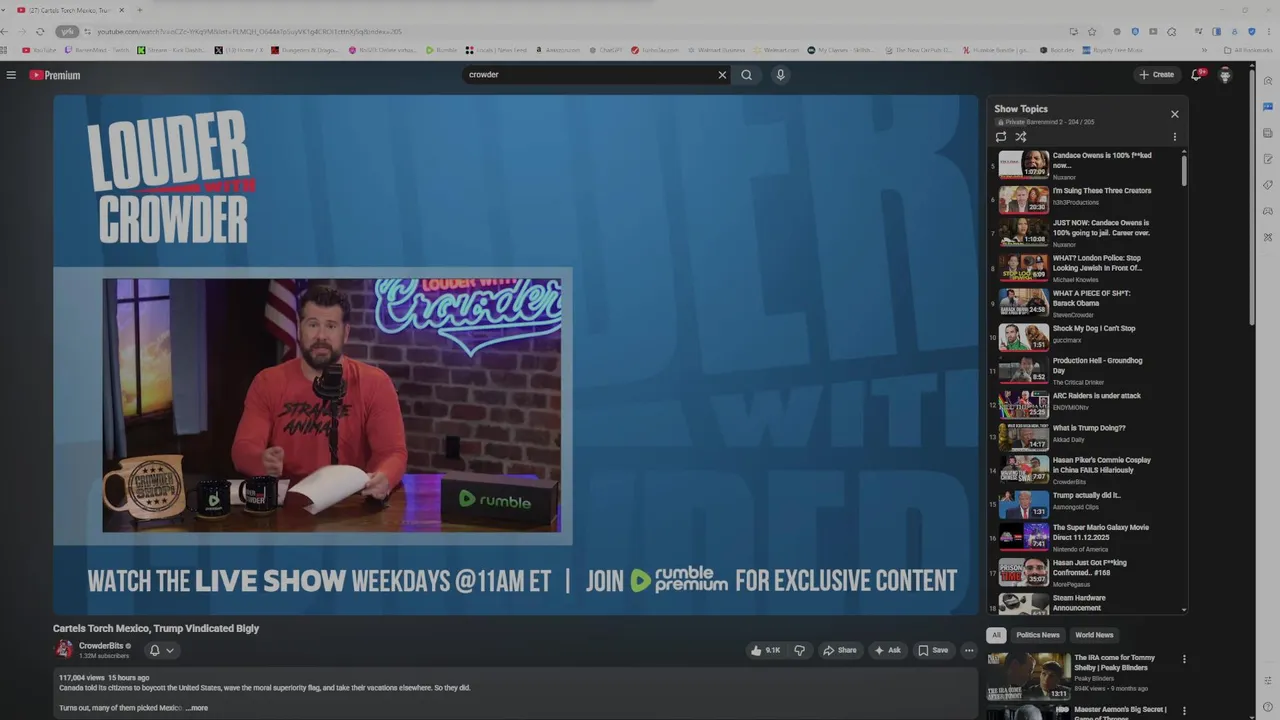Open 'Hasan Piker's Commie Cosplay' playlist item
This screenshot has height=720, width=1280.
click(1088, 470)
